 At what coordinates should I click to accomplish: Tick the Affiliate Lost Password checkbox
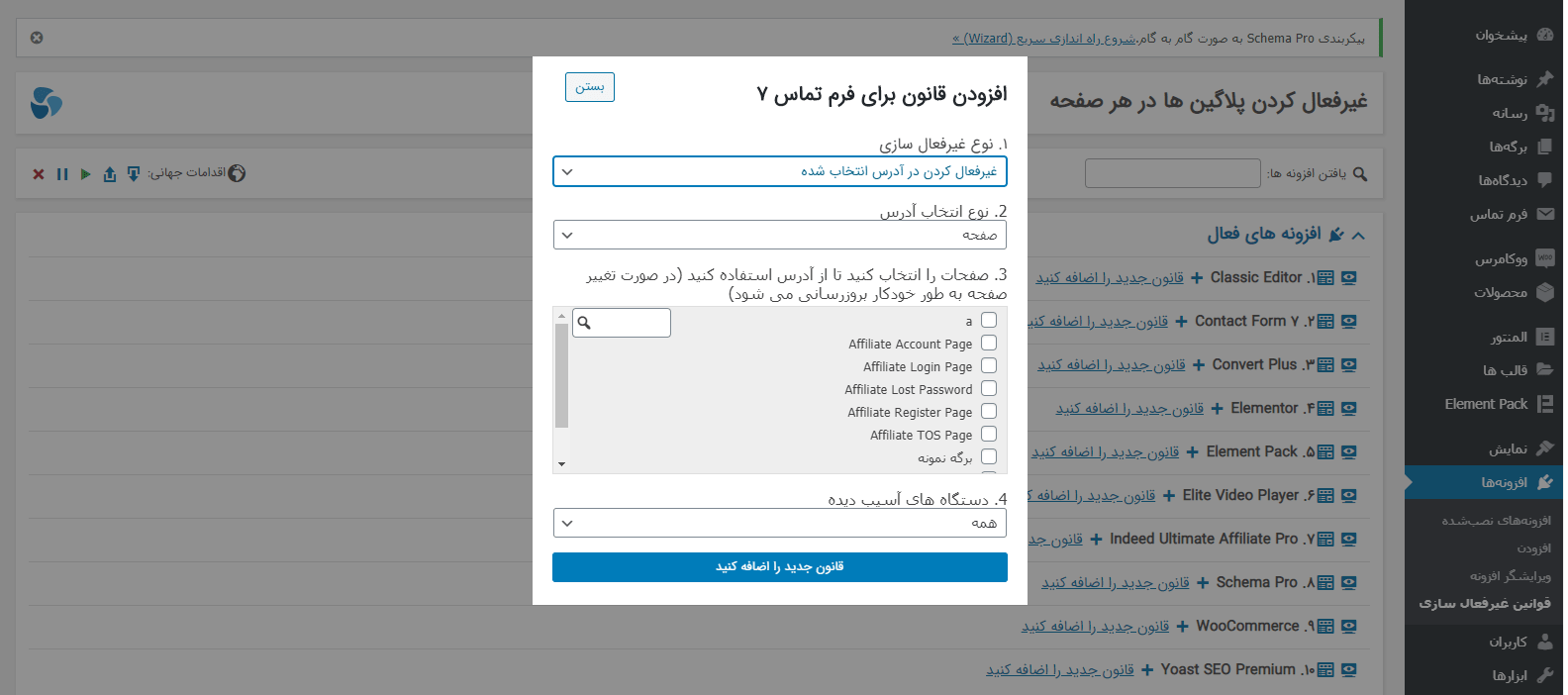[989, 388]
